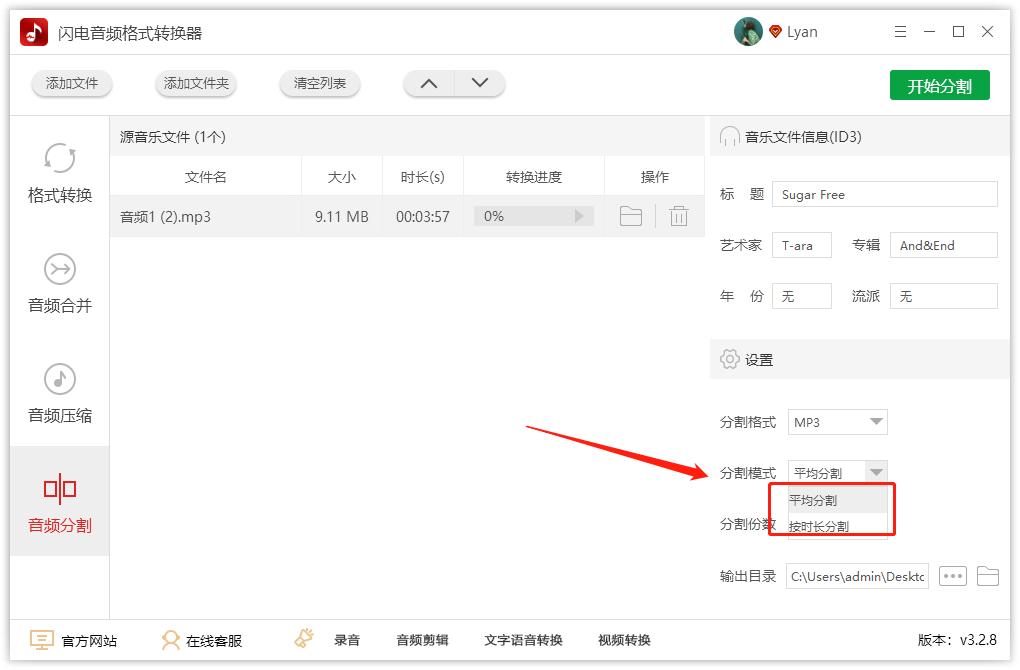1020x670 pixels.
Task: Open containing folder for 音频1 (2).mp3
Action: tap(631, 215)
